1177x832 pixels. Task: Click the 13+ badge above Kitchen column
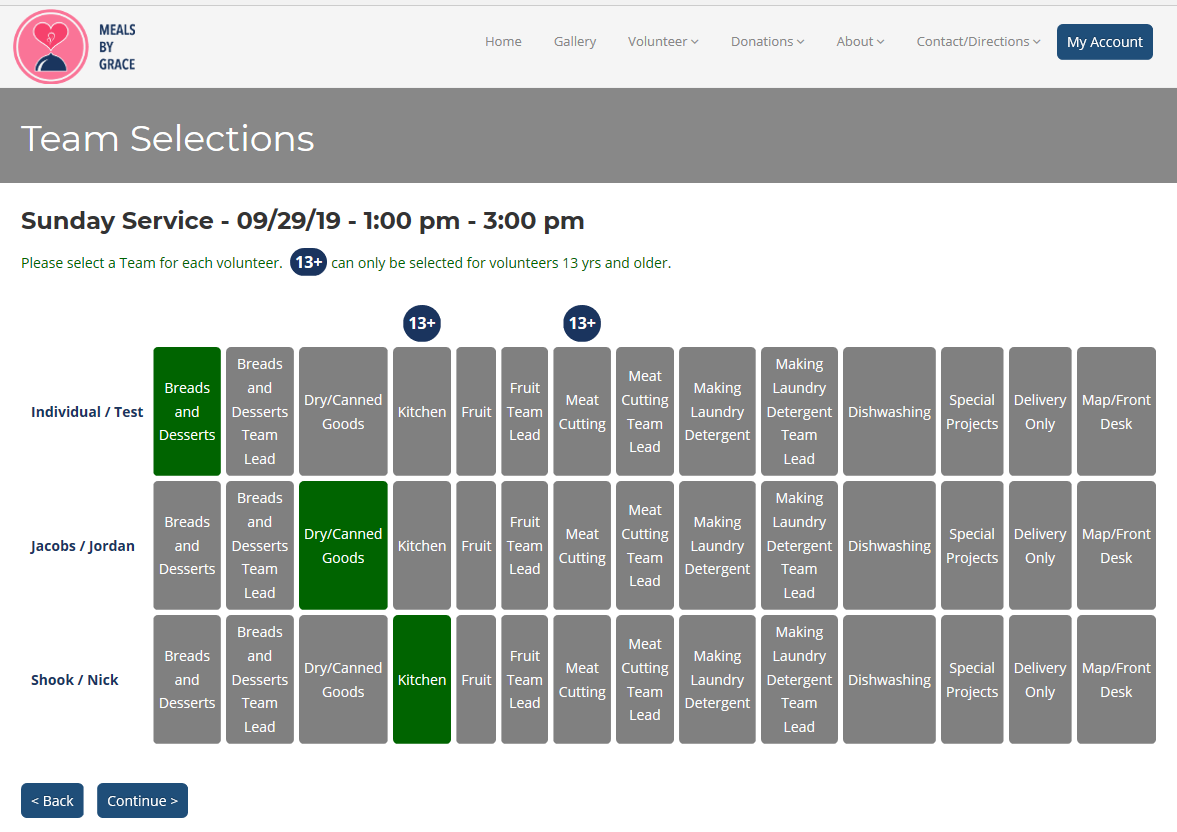(x=422, y=323)
